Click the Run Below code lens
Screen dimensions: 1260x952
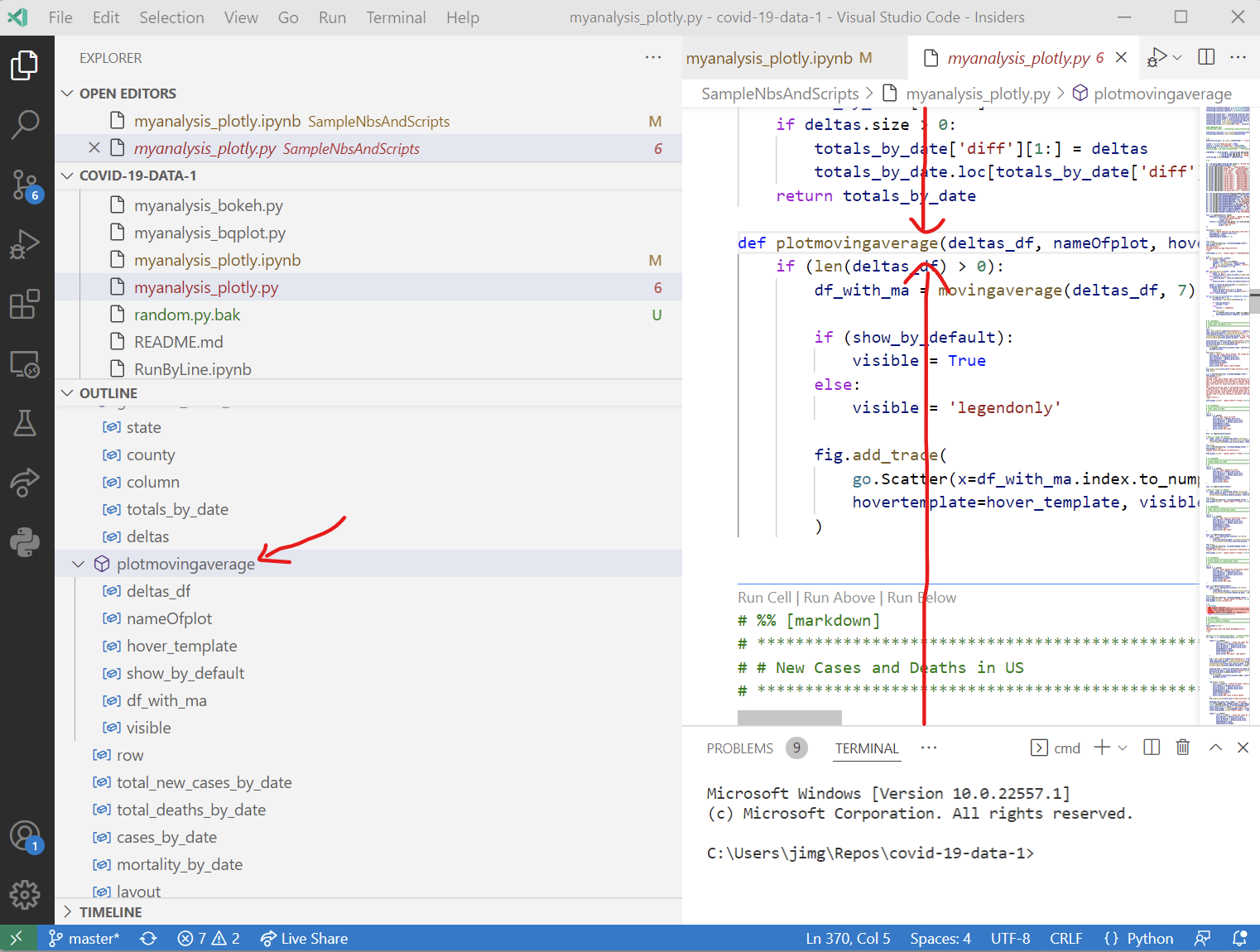pos(921,598)
